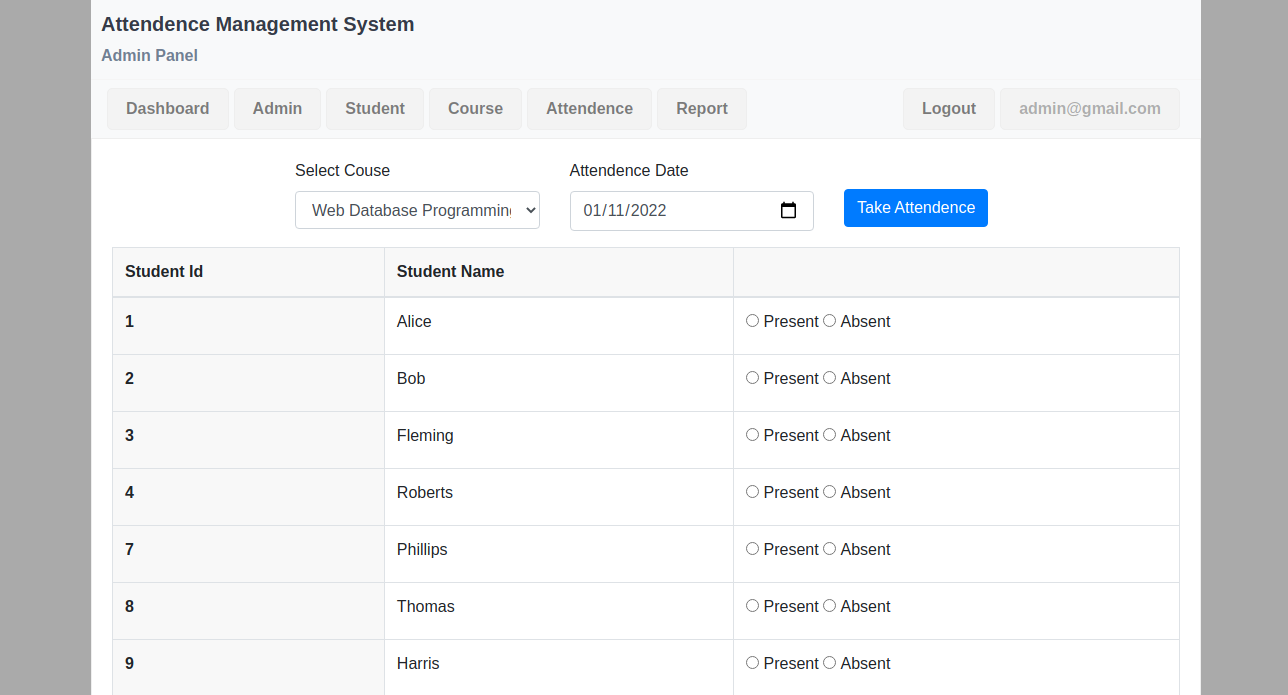
Task: Mark Phillips as Present
Action: point(753,549)
